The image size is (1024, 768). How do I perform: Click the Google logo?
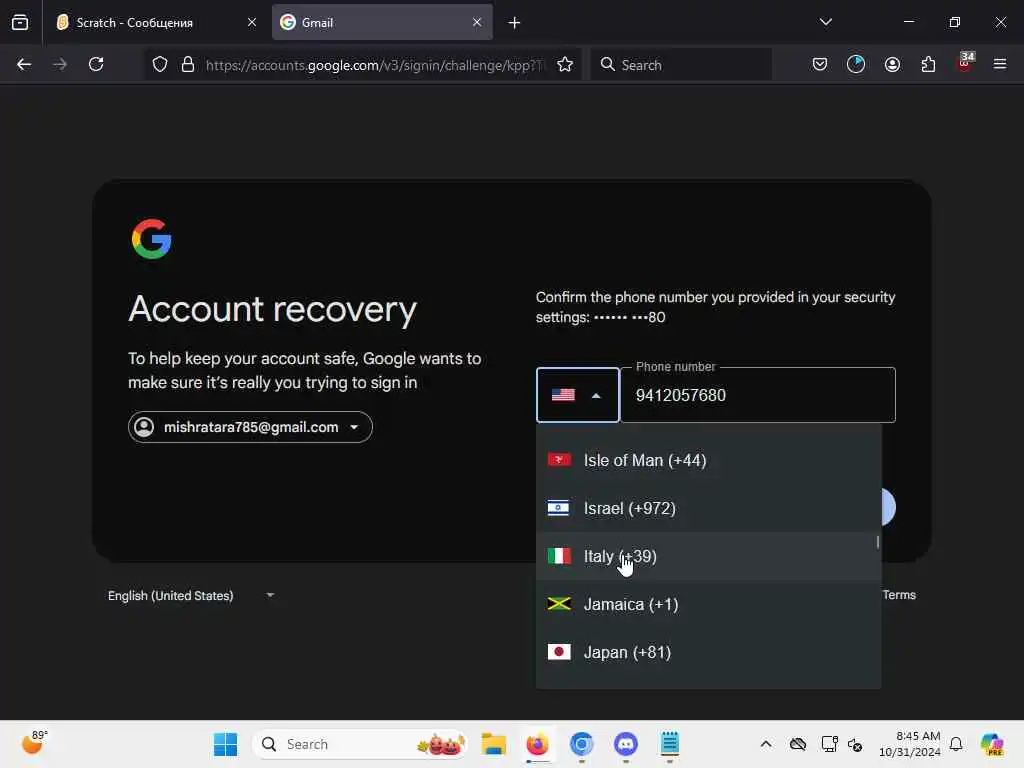(152, 239)
